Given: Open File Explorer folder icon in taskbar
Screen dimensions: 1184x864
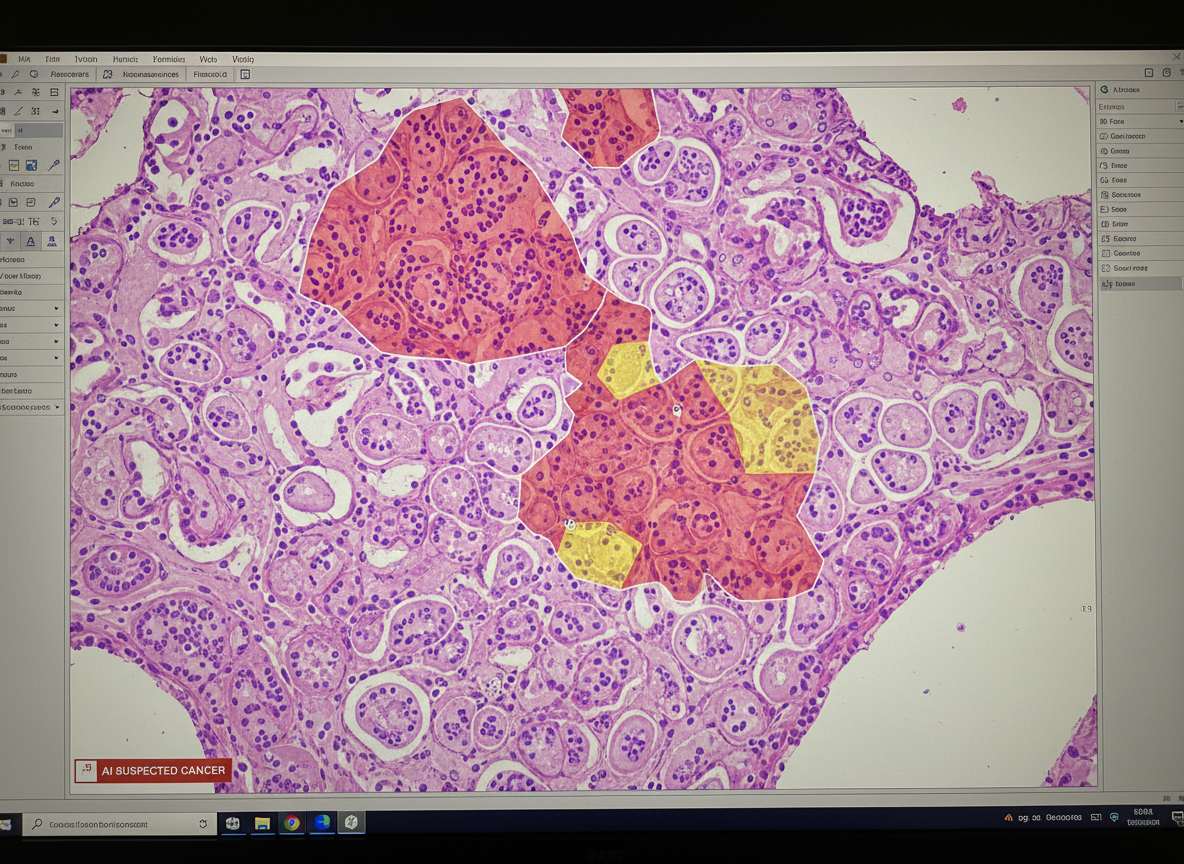Looking at the screenshot, I should [262, 823].
